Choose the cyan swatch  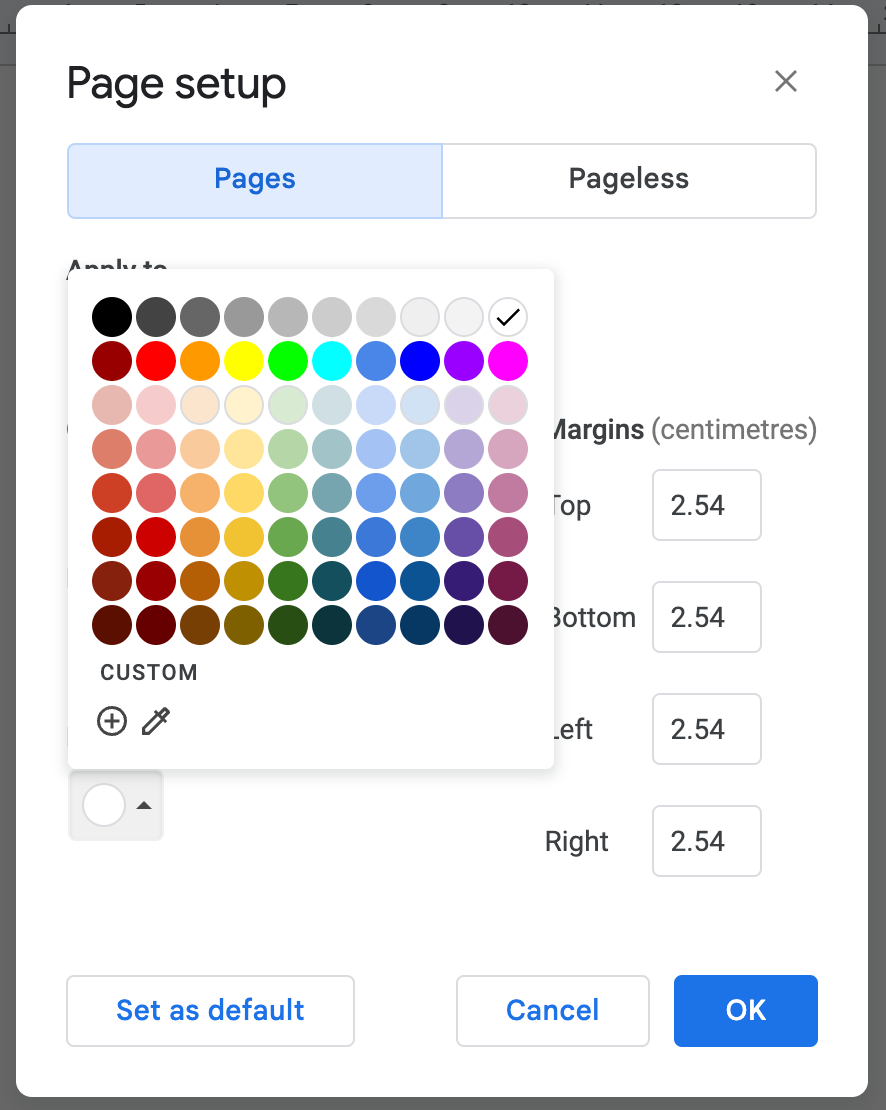[x=332, y=361]
